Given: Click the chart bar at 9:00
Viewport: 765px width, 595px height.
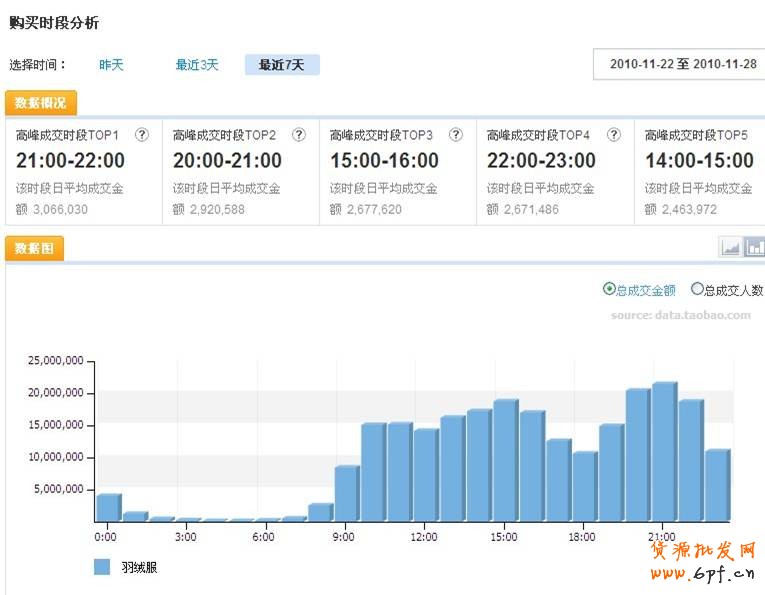Looking at the screenshot, I should click(x=346, y=494).
